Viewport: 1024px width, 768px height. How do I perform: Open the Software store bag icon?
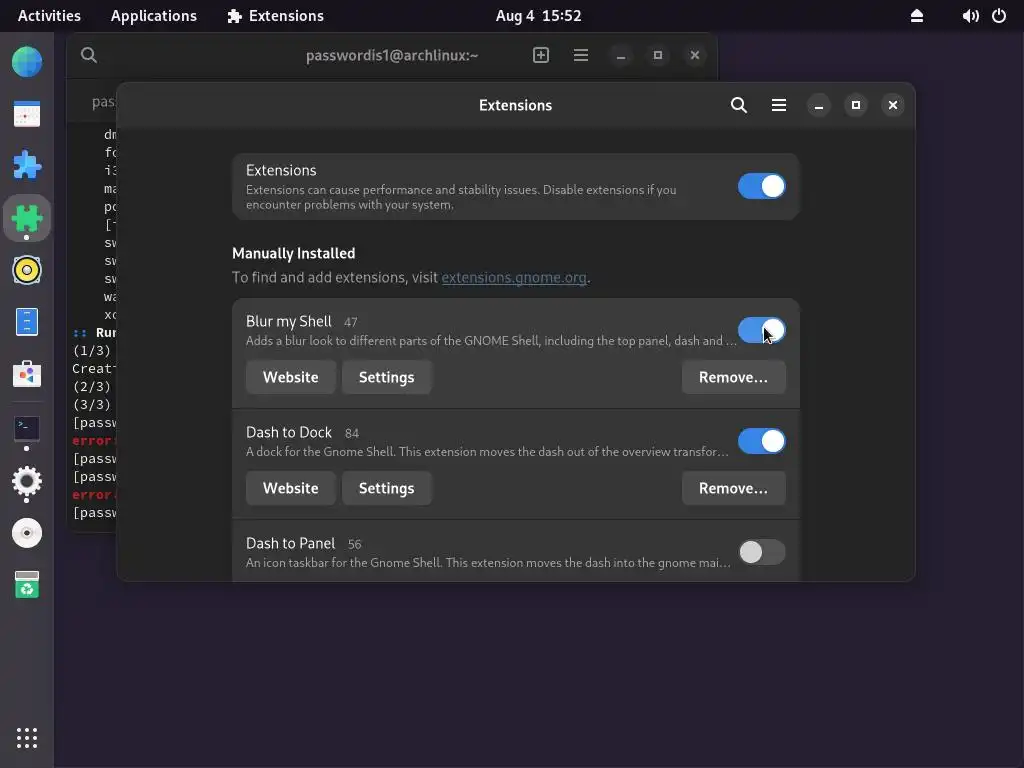coord(27,374)
